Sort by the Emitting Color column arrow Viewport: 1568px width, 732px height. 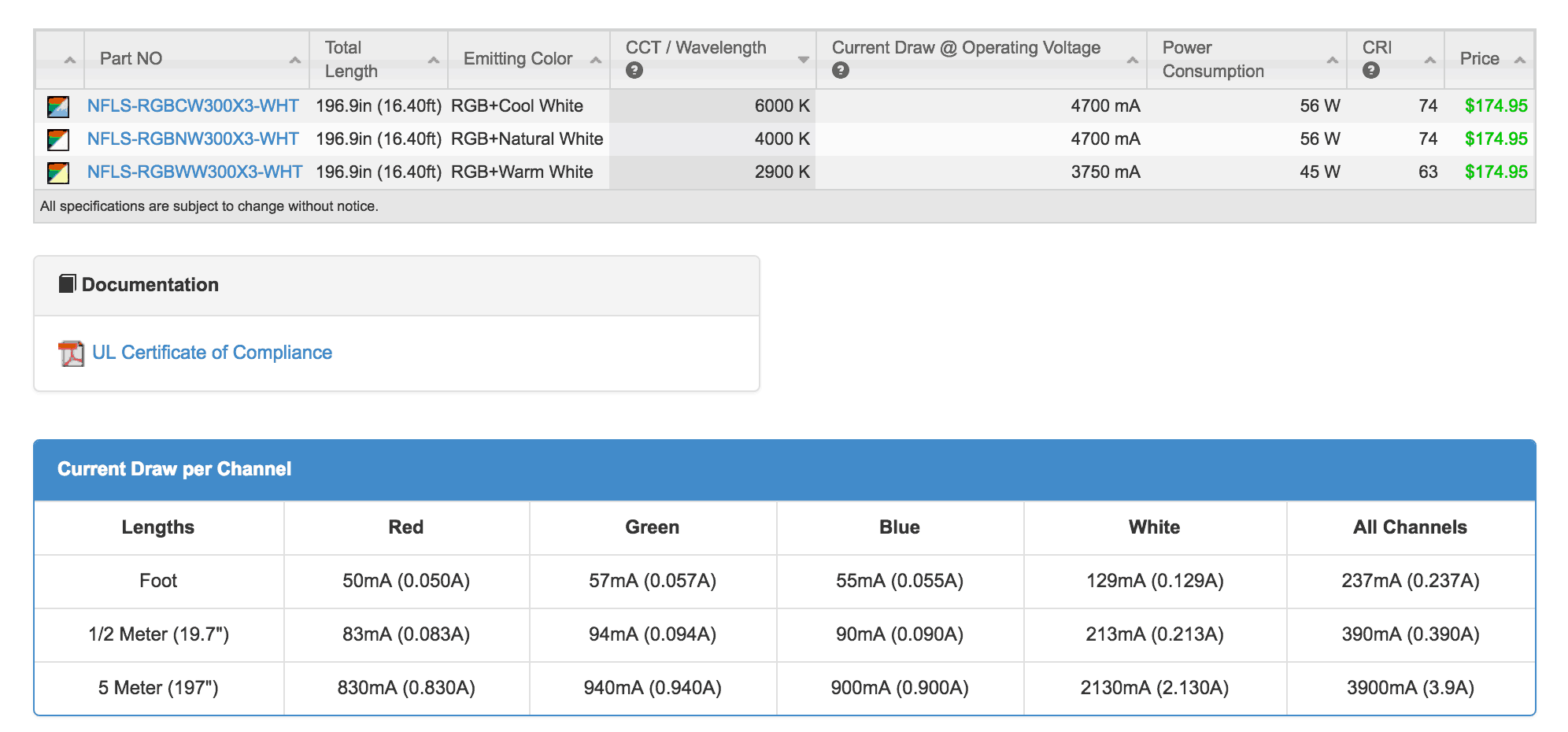click(x=594, y=59)
